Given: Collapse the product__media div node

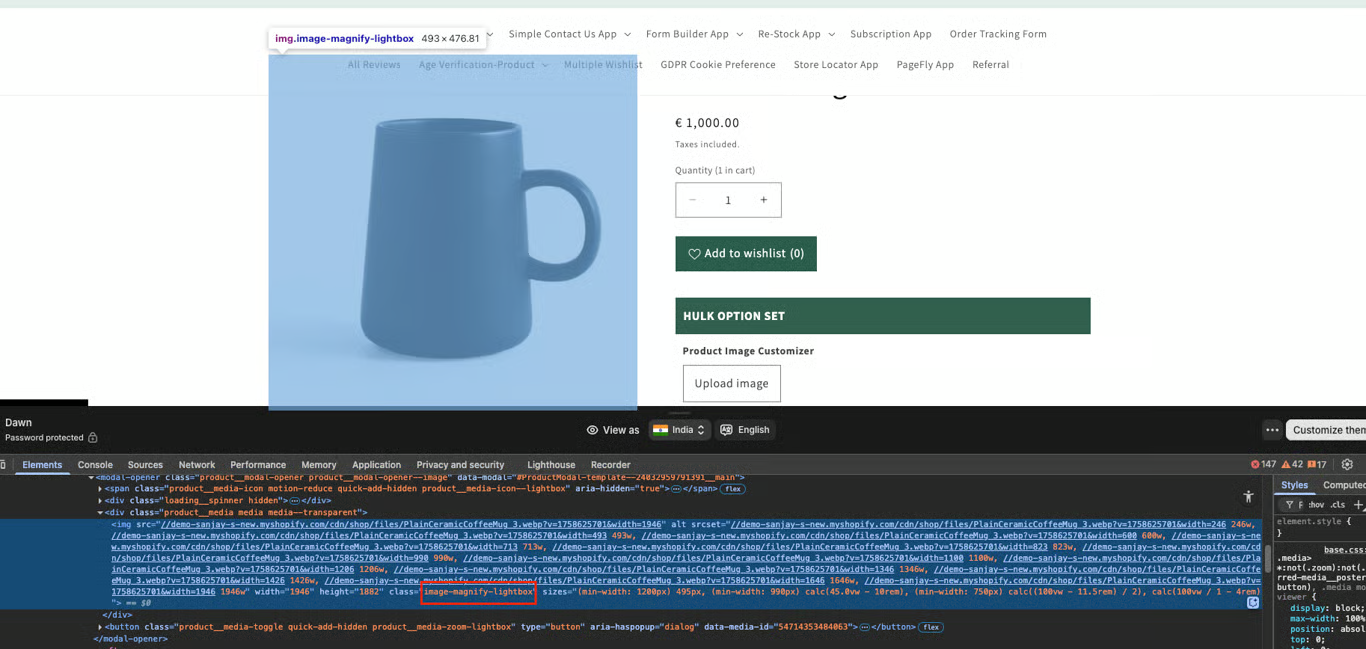Looking at the screenshot, I should click(100, 513).
